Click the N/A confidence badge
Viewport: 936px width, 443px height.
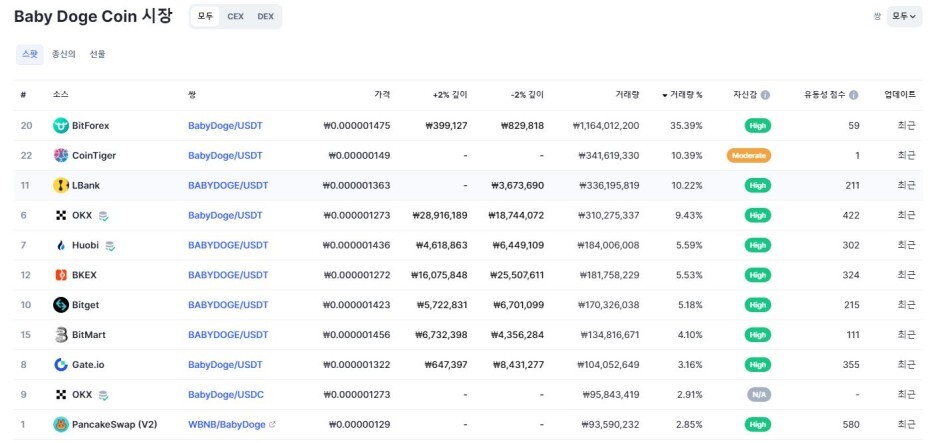pos(758,395)
